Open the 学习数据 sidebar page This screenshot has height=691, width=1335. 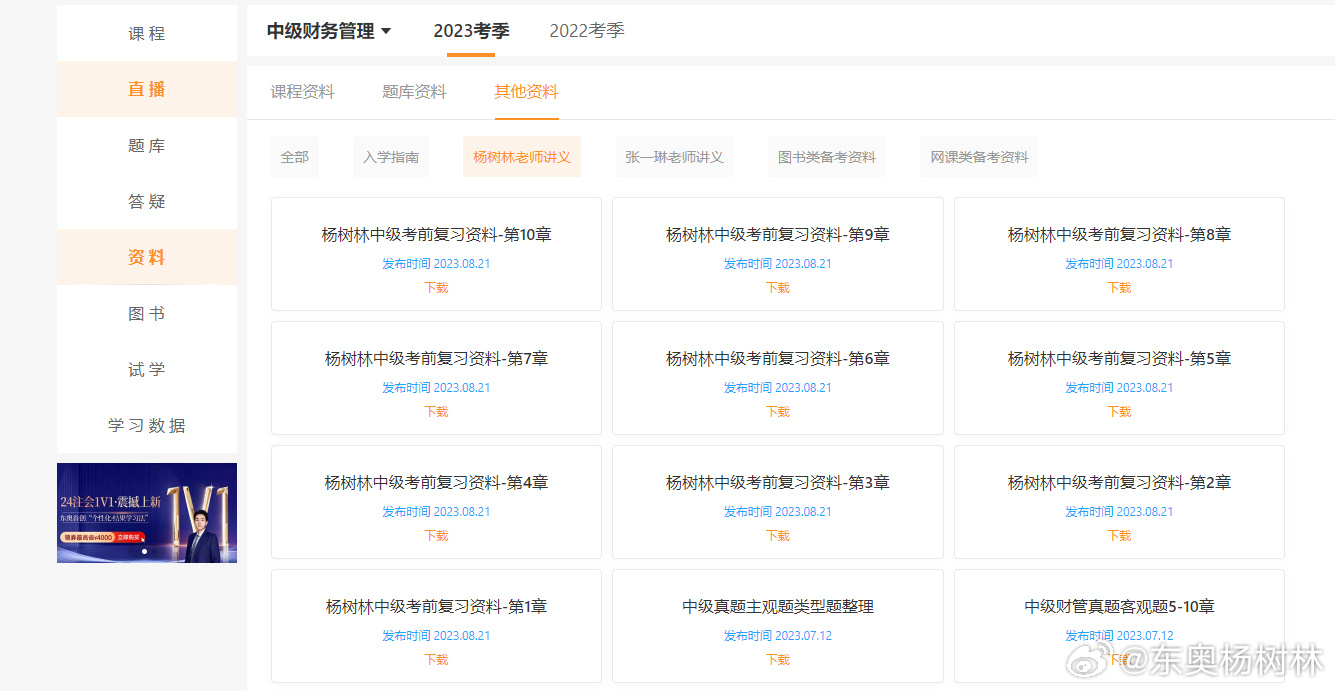pos(146,425)
